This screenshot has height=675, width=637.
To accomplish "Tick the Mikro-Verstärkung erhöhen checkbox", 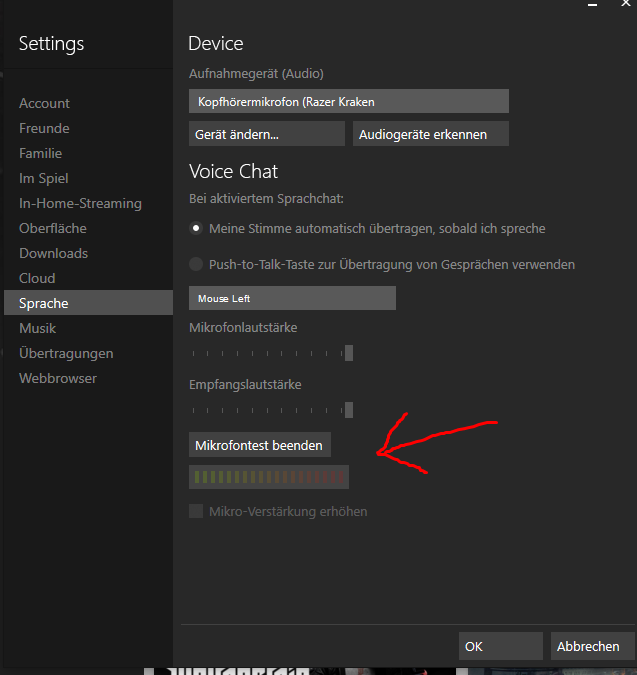I will pyautogui.click(x=196, y=511).
